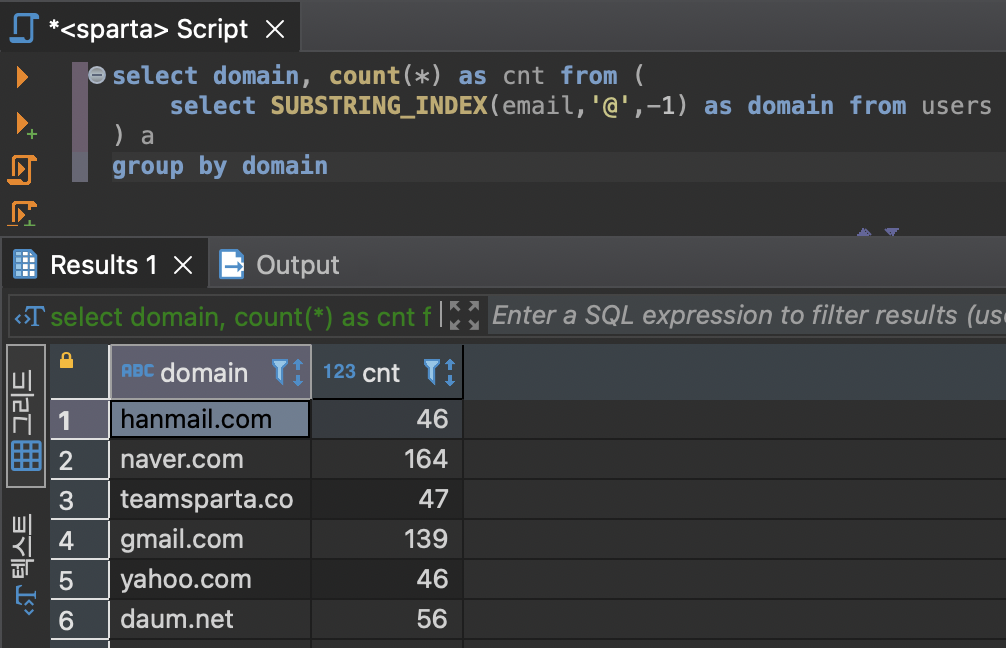Switch to the Results 1 tab

click(103, 265)
